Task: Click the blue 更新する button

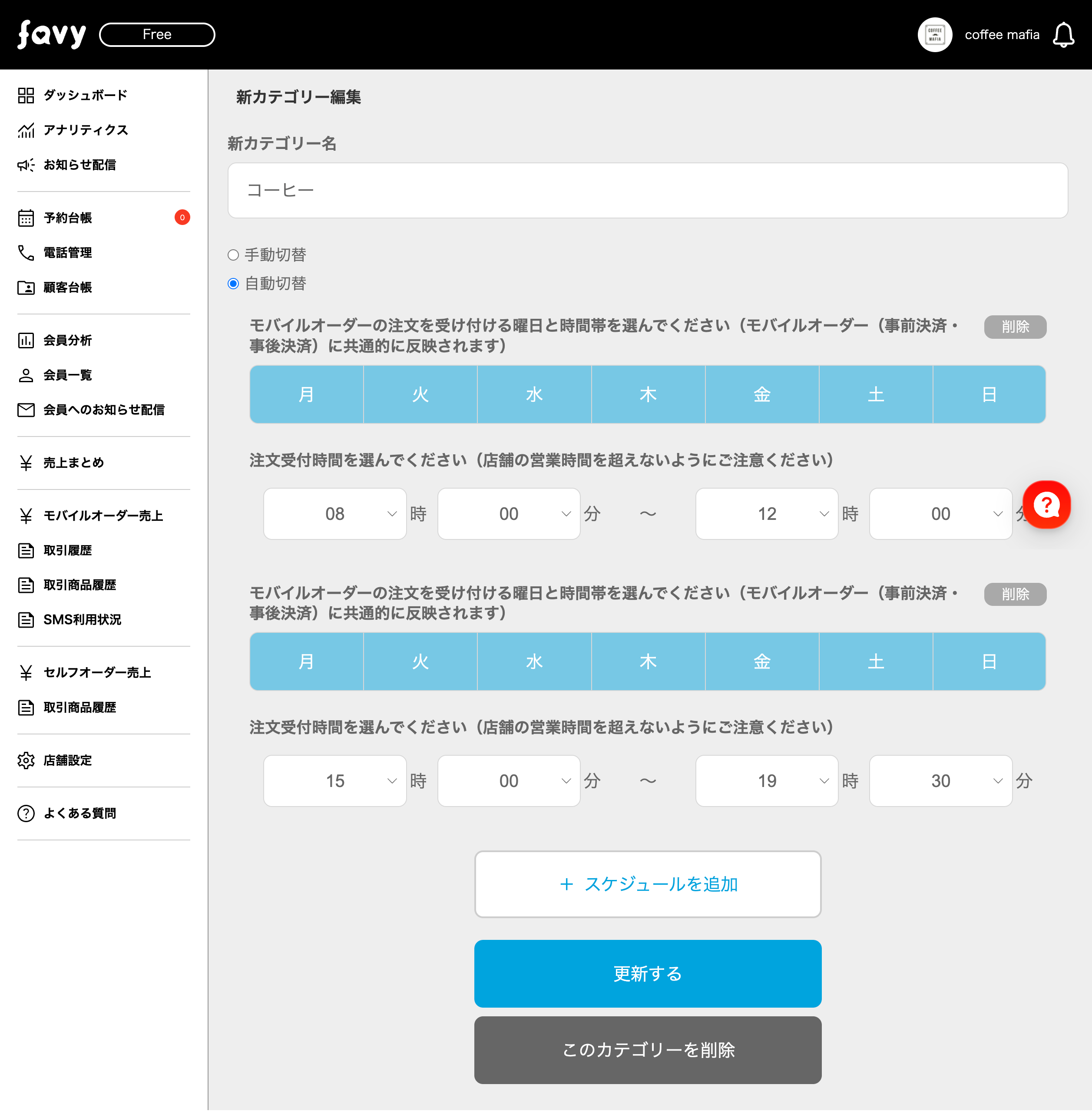Action: coord(648,973)
